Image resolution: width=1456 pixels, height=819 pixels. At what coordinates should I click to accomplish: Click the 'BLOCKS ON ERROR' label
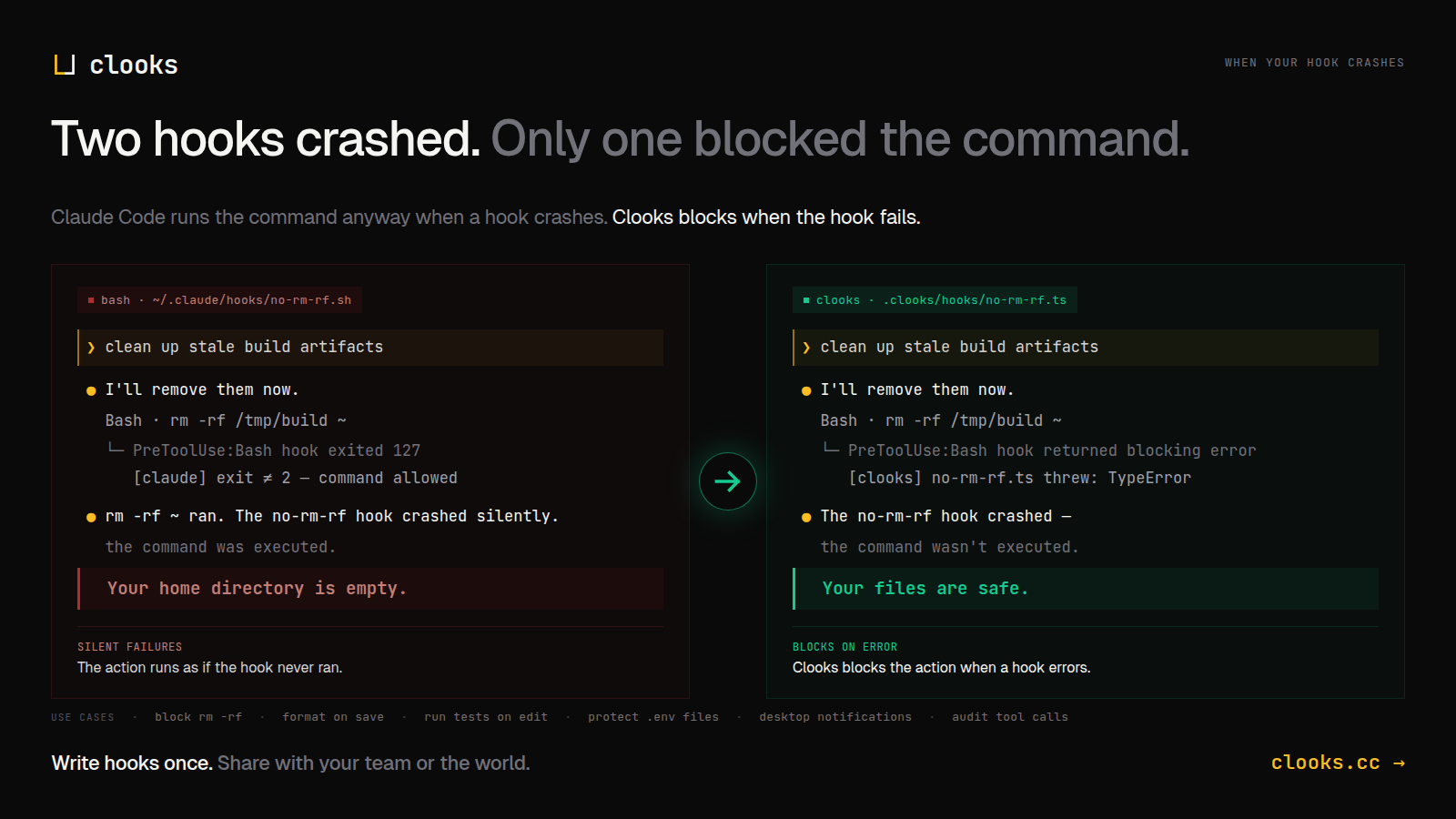[x=844, y=647]
